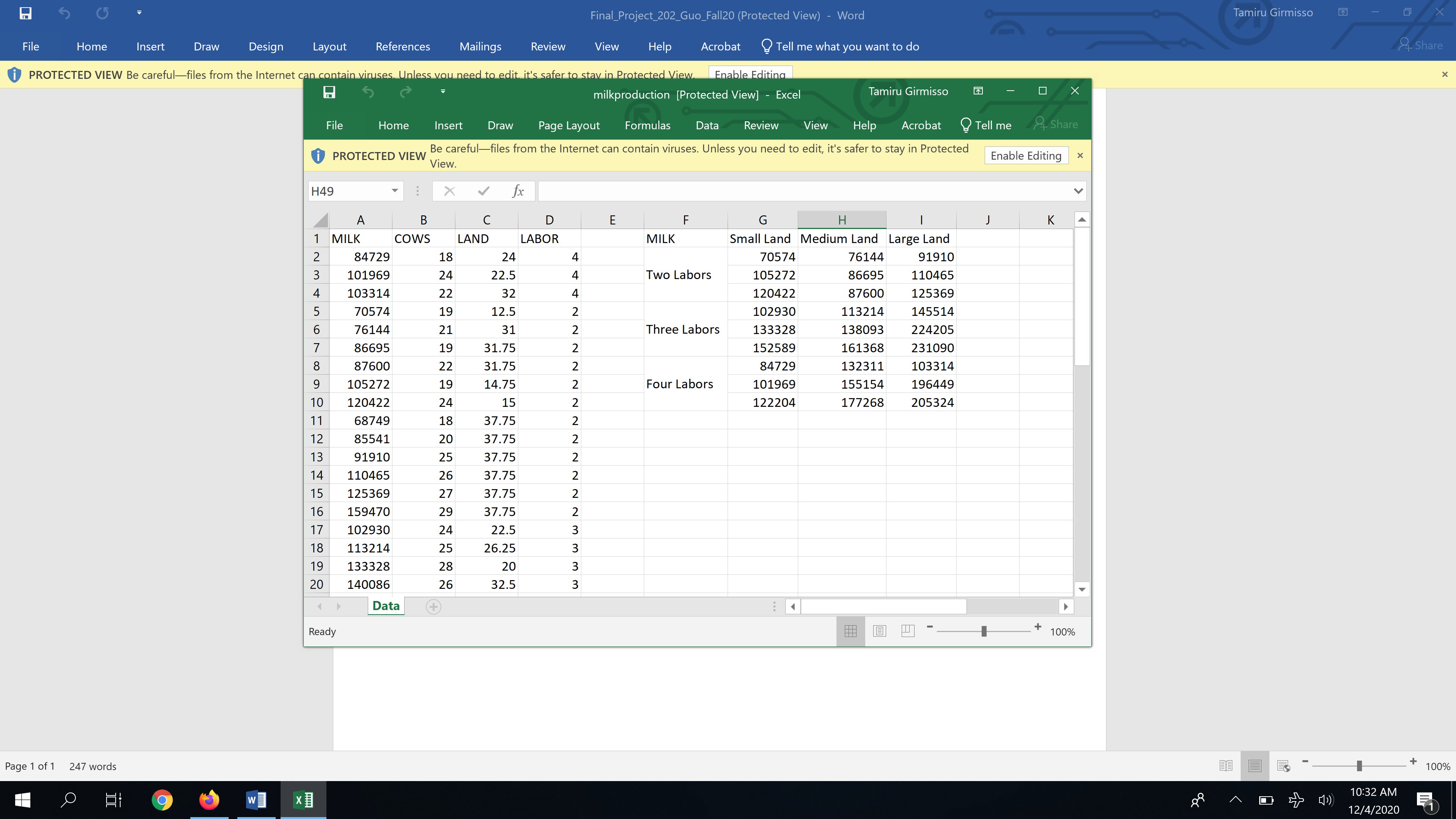Toggle Word Read Mode view button
The image size is (1456, 819).
point(1226,766)
